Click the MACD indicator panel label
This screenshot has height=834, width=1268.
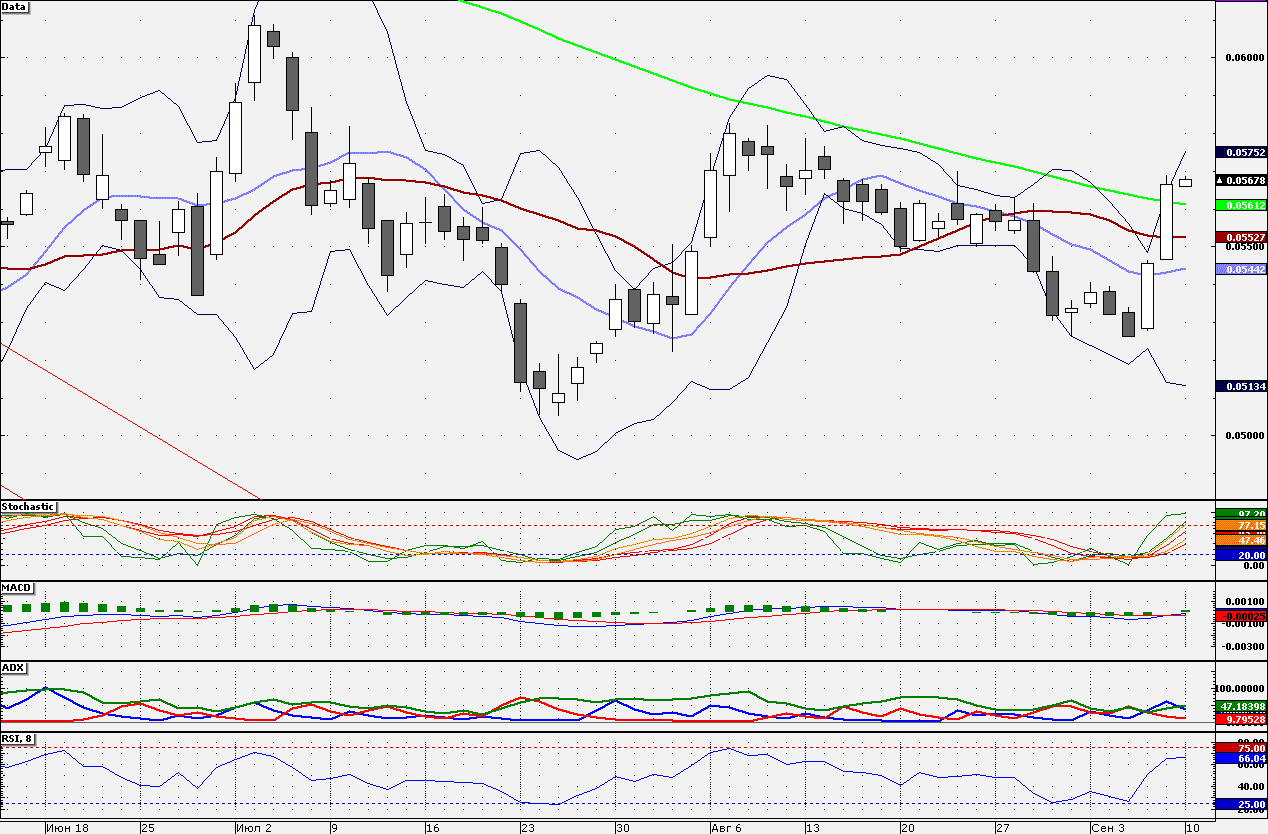click(x=17, y=587)
